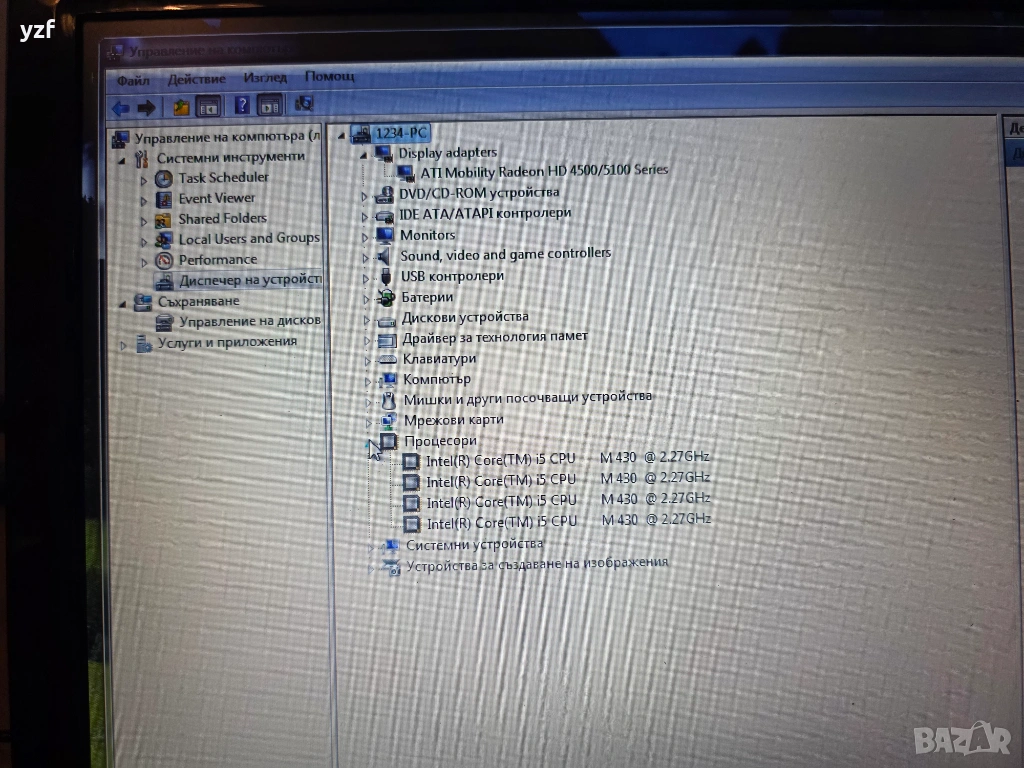Expand the Sound, video and game controllers node

[366, 256]
